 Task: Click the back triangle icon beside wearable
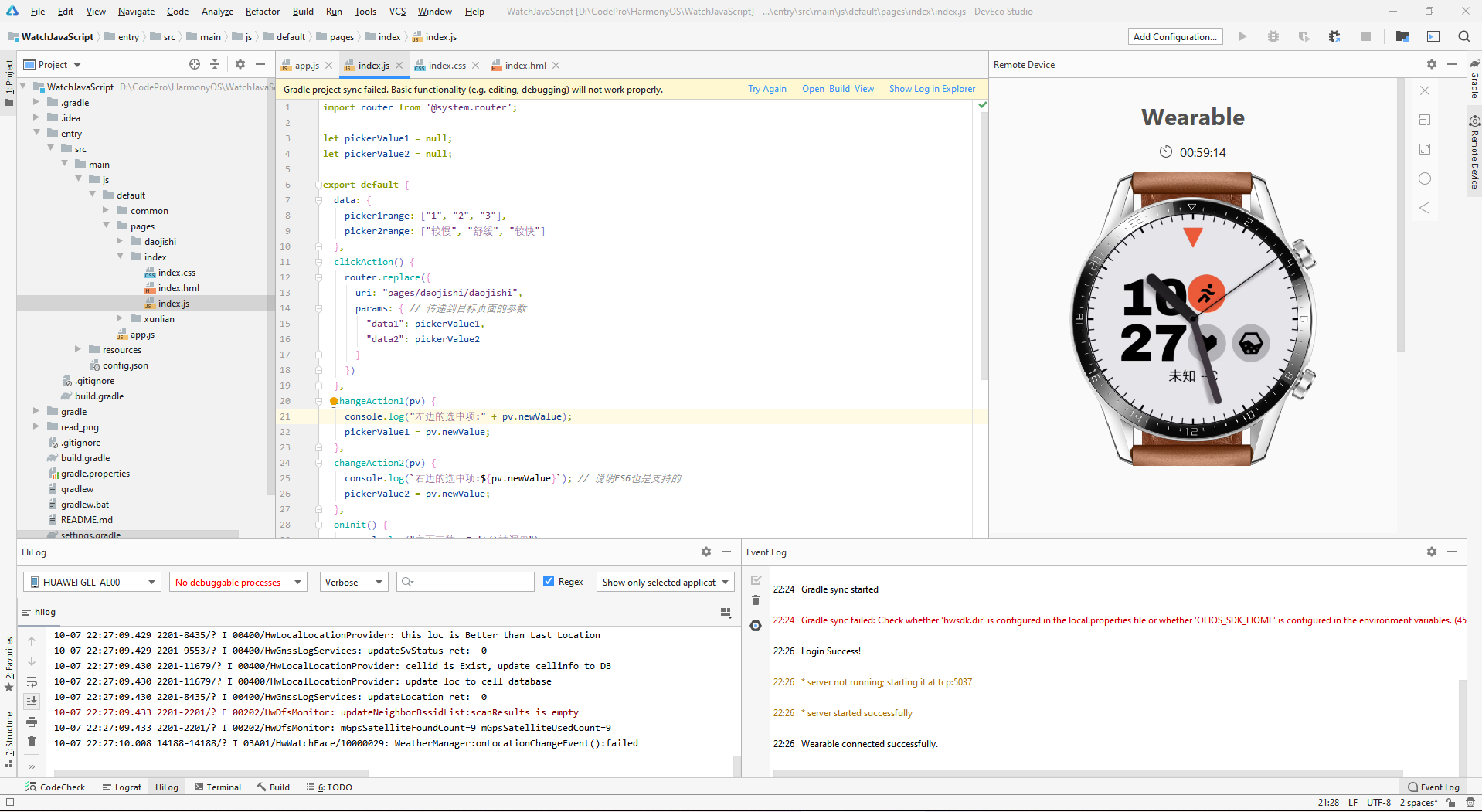point(1425,208)
